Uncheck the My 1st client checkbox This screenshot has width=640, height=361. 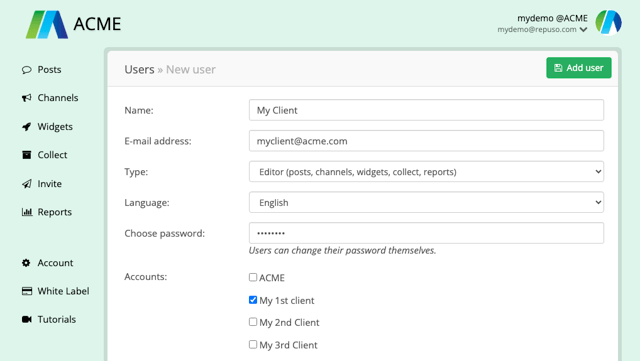[x=253, y=300]
